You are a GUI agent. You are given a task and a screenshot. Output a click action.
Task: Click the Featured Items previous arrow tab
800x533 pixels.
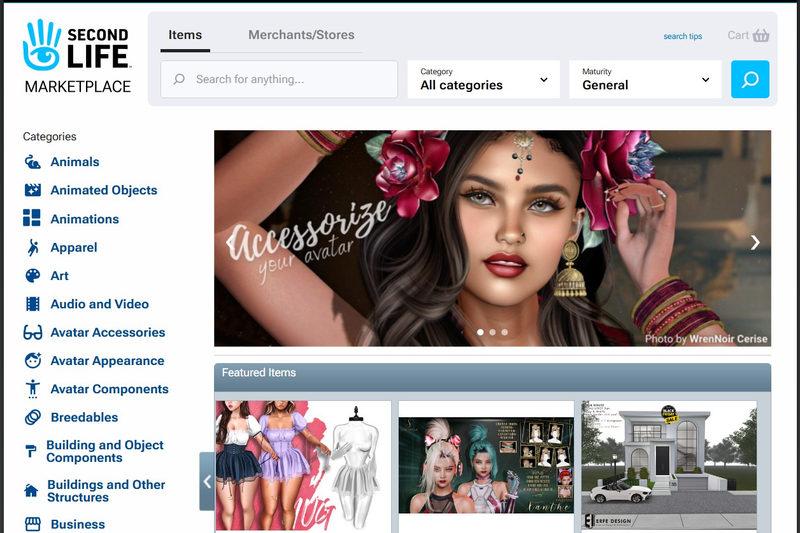tap(207, 481)
